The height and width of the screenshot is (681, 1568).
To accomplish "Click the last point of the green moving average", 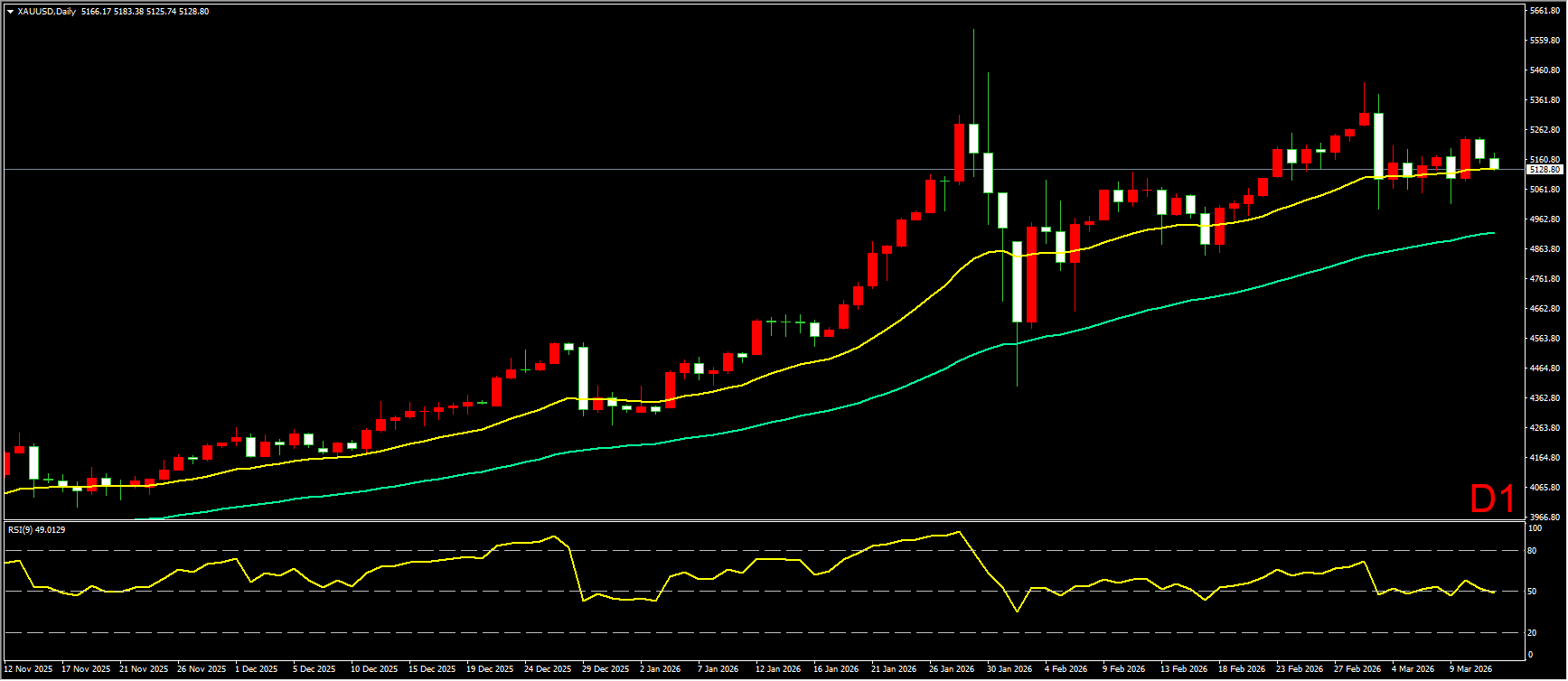I will click(1493, 233).
